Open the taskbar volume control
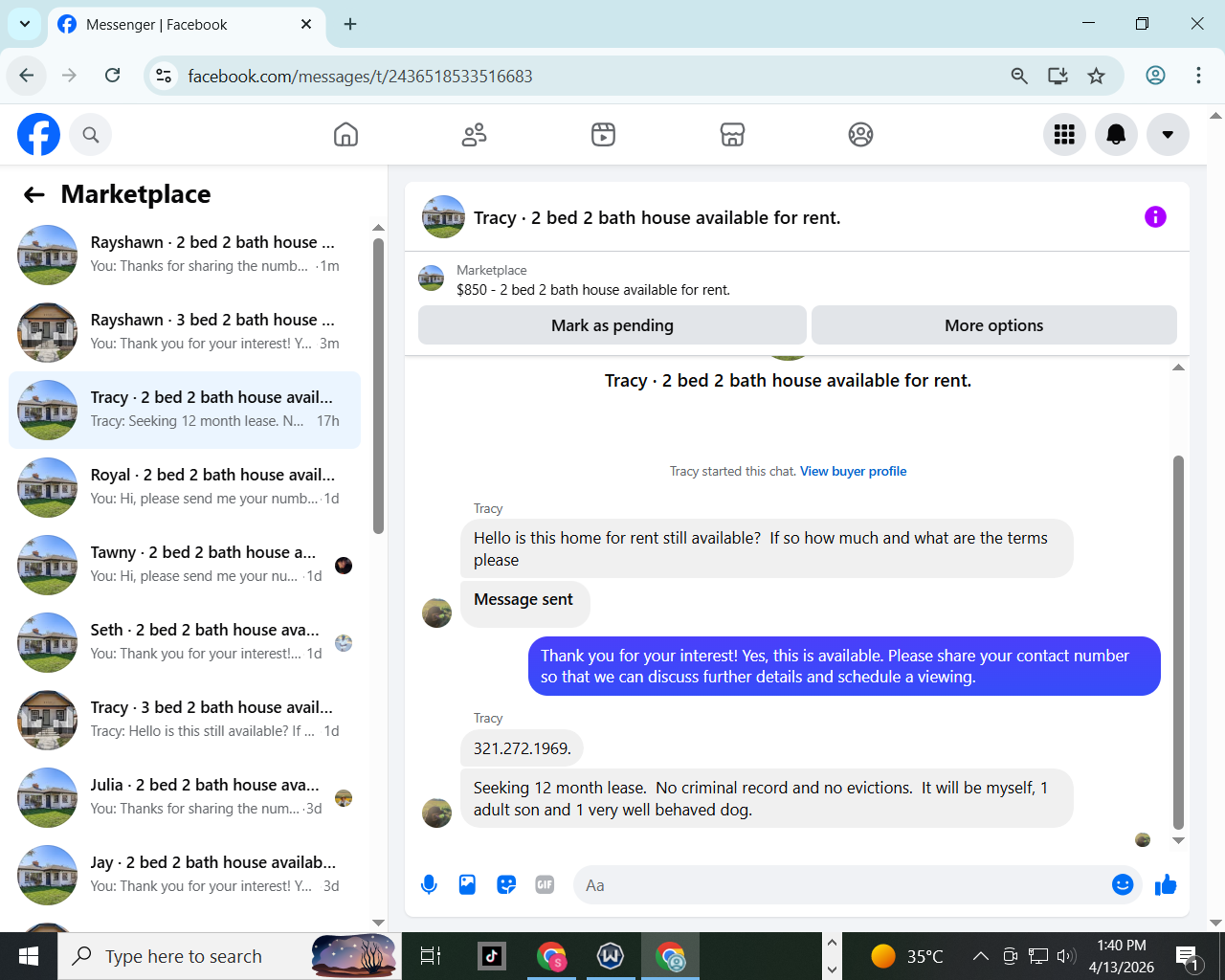1225x980 pixels. tap(1066, 956)
